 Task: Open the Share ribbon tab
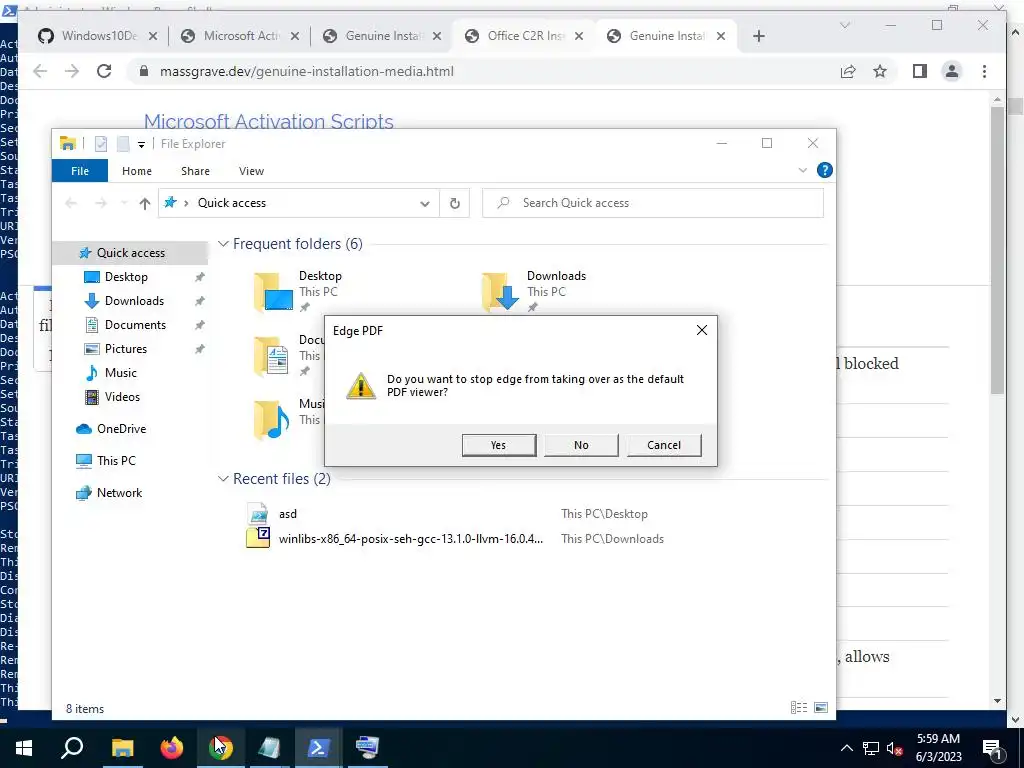click(195, 171)
